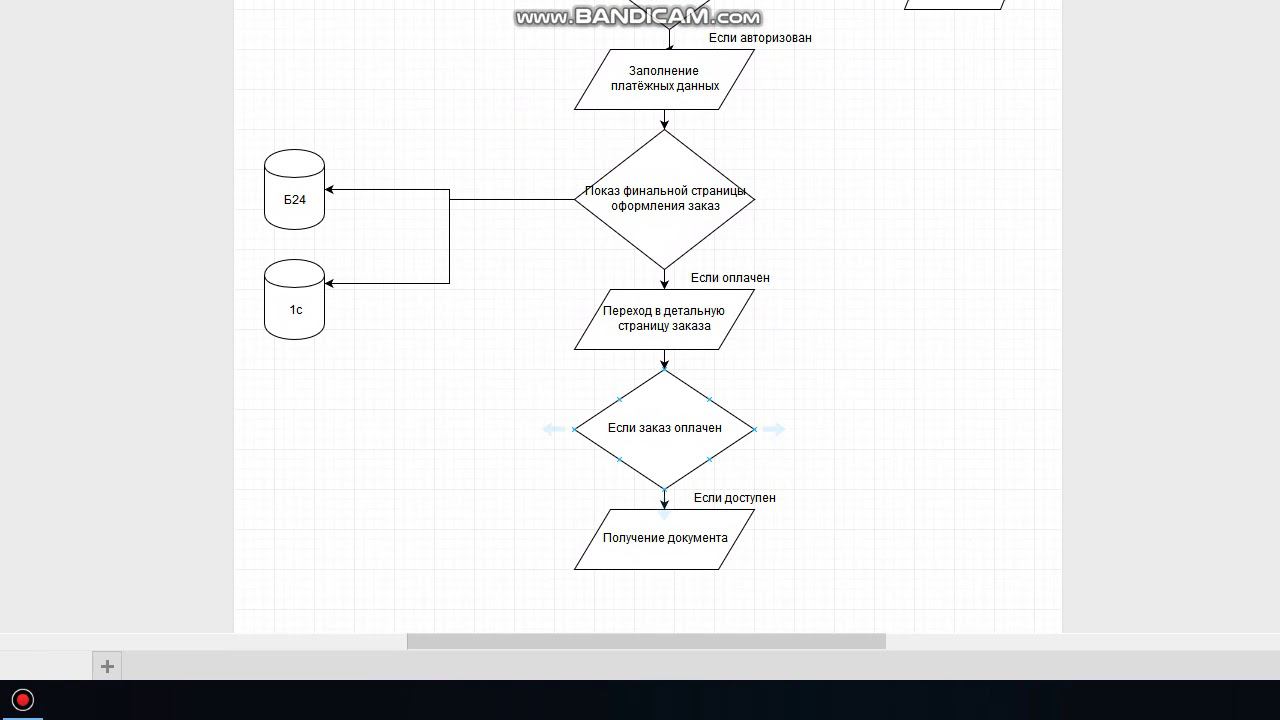
Task: Select the 'Получение документа' parallelogram shape
Action: (x=664, y=539)
